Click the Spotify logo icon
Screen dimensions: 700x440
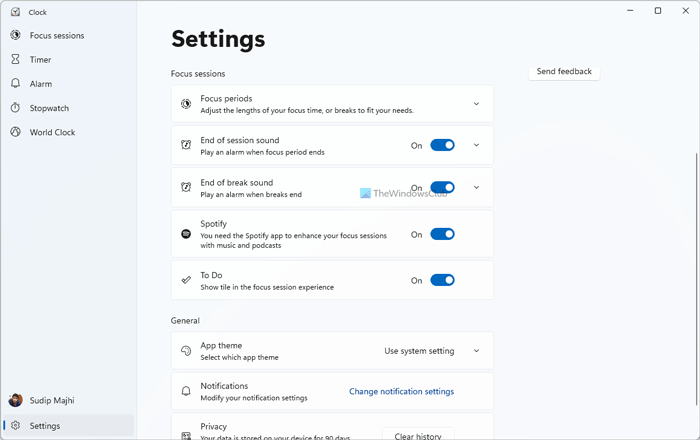(x=186, y=234)
